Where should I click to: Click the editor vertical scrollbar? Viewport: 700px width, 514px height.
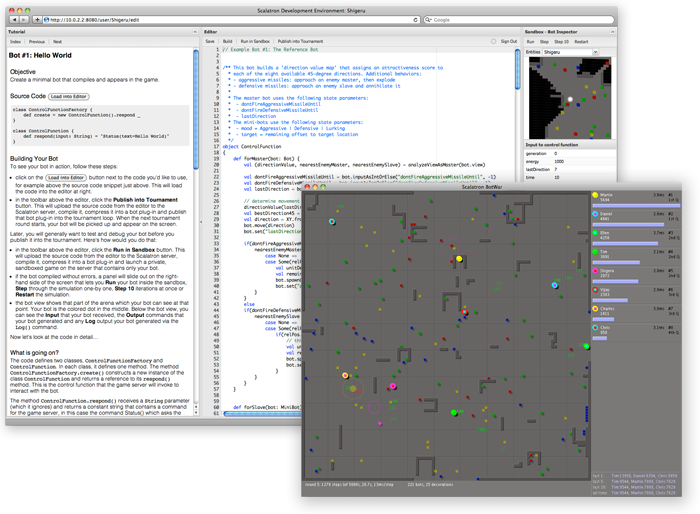[517, 69]
